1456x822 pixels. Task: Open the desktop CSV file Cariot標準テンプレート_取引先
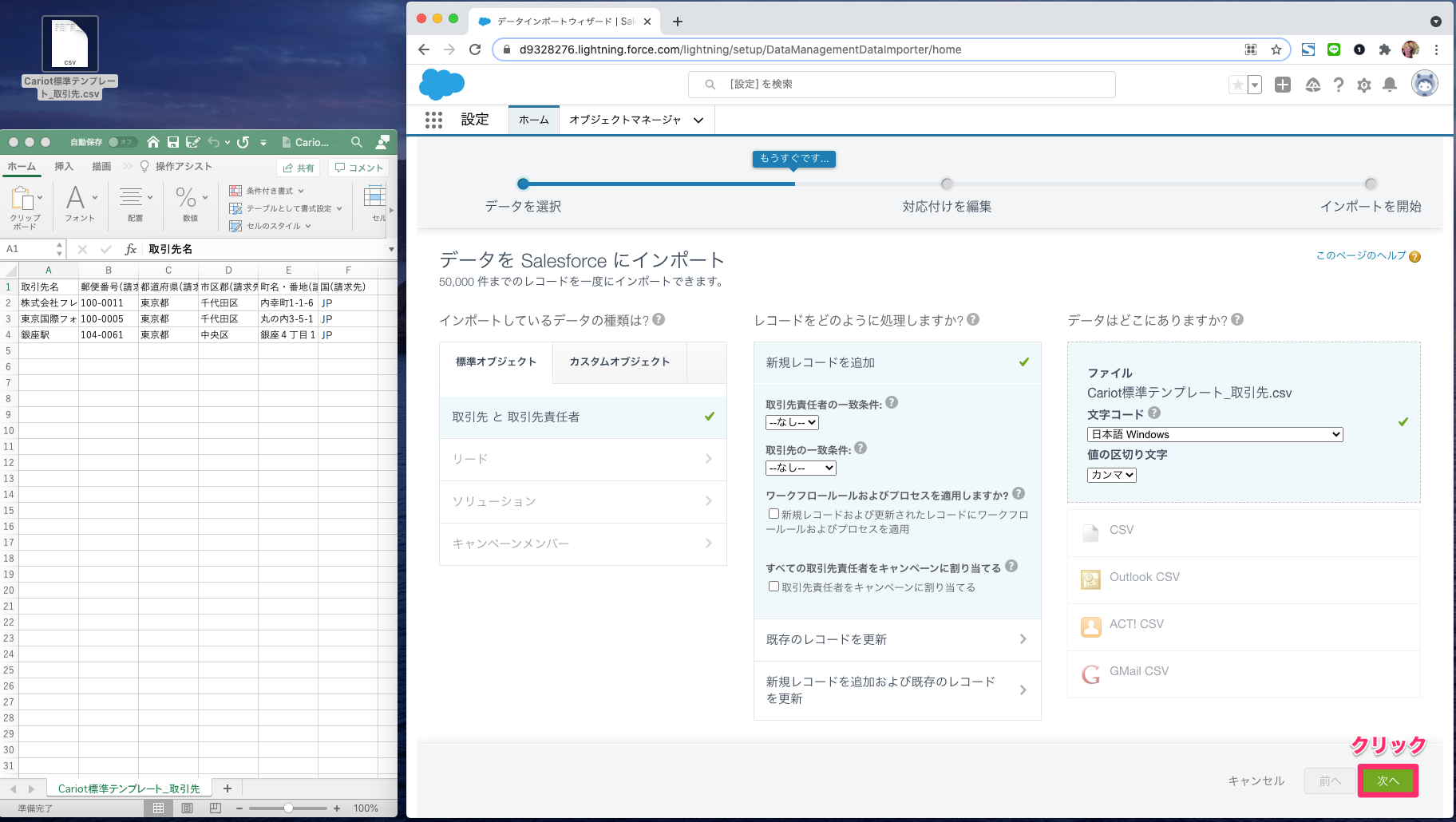click(70, 57)
